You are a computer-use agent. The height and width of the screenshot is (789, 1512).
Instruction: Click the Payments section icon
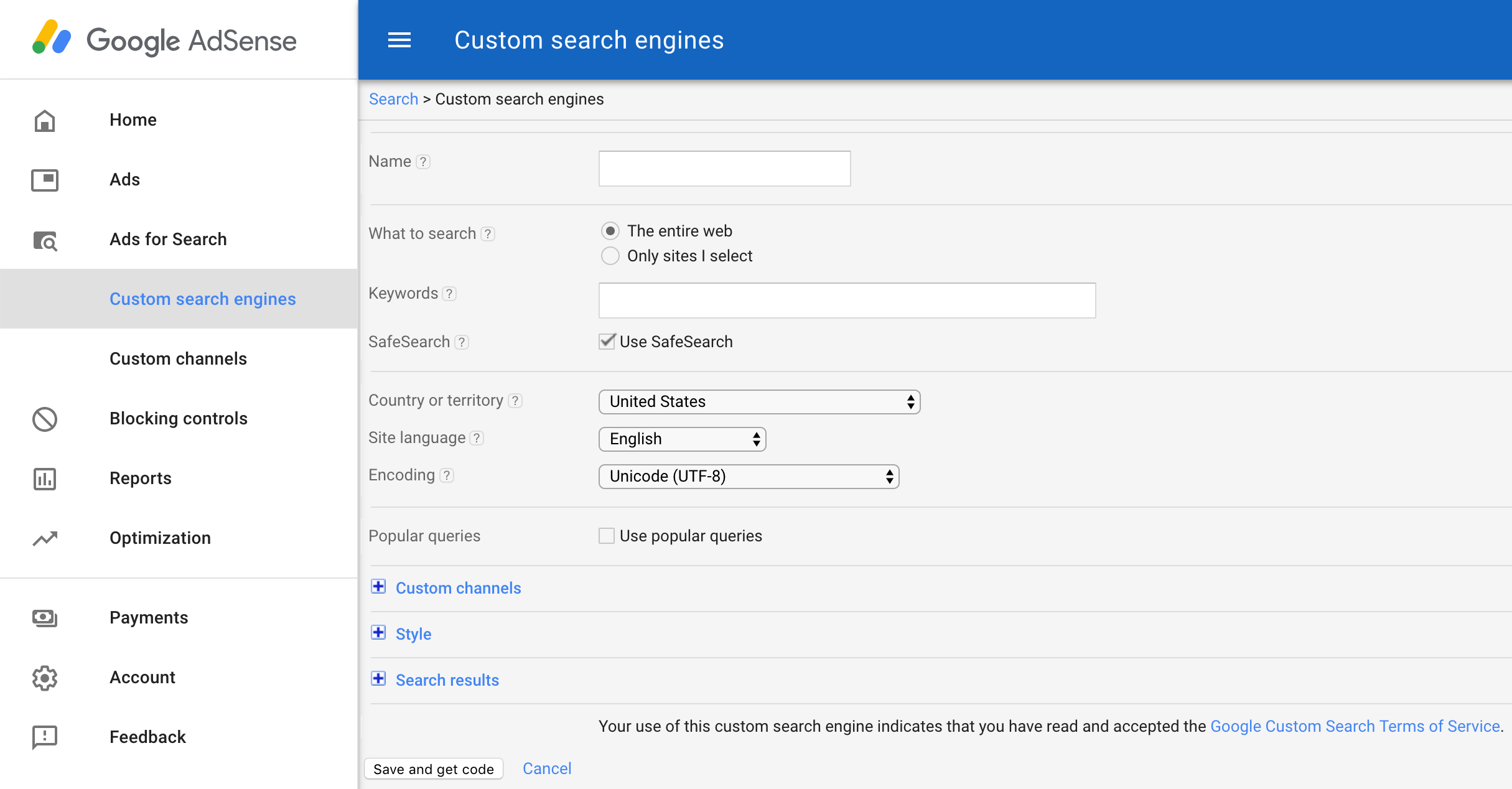(x=45, y=617)
